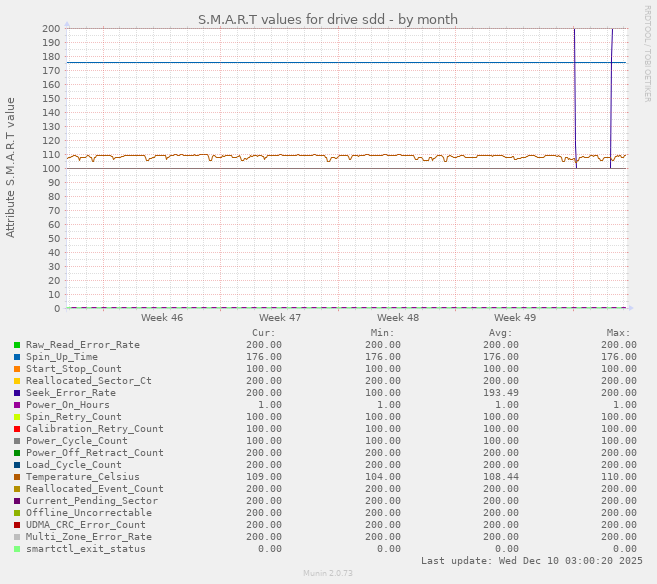Select the Raw_Read_Error_Rate legend label

[x=83, y=345]
